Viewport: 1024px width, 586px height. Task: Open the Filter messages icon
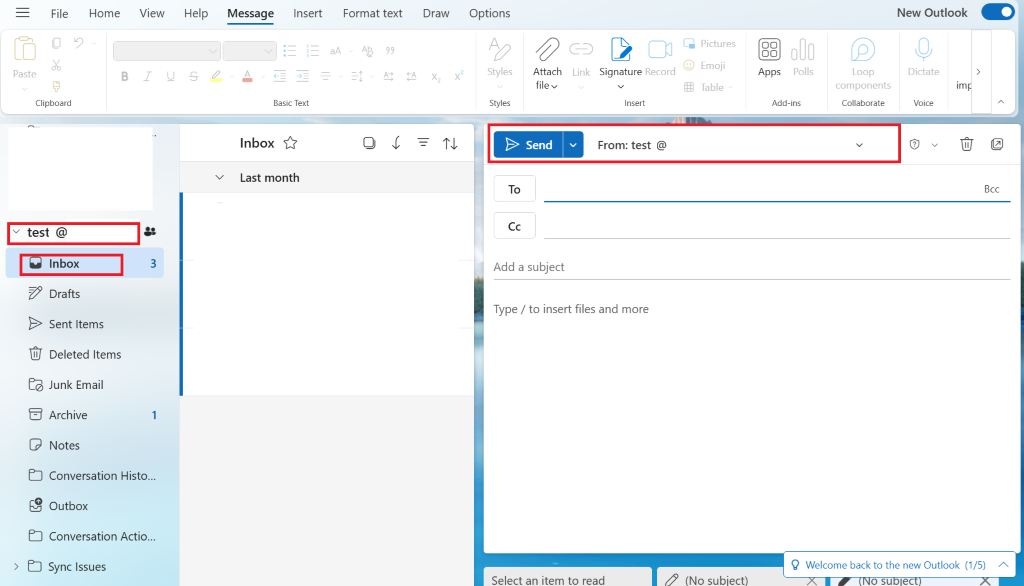point(423,142)
